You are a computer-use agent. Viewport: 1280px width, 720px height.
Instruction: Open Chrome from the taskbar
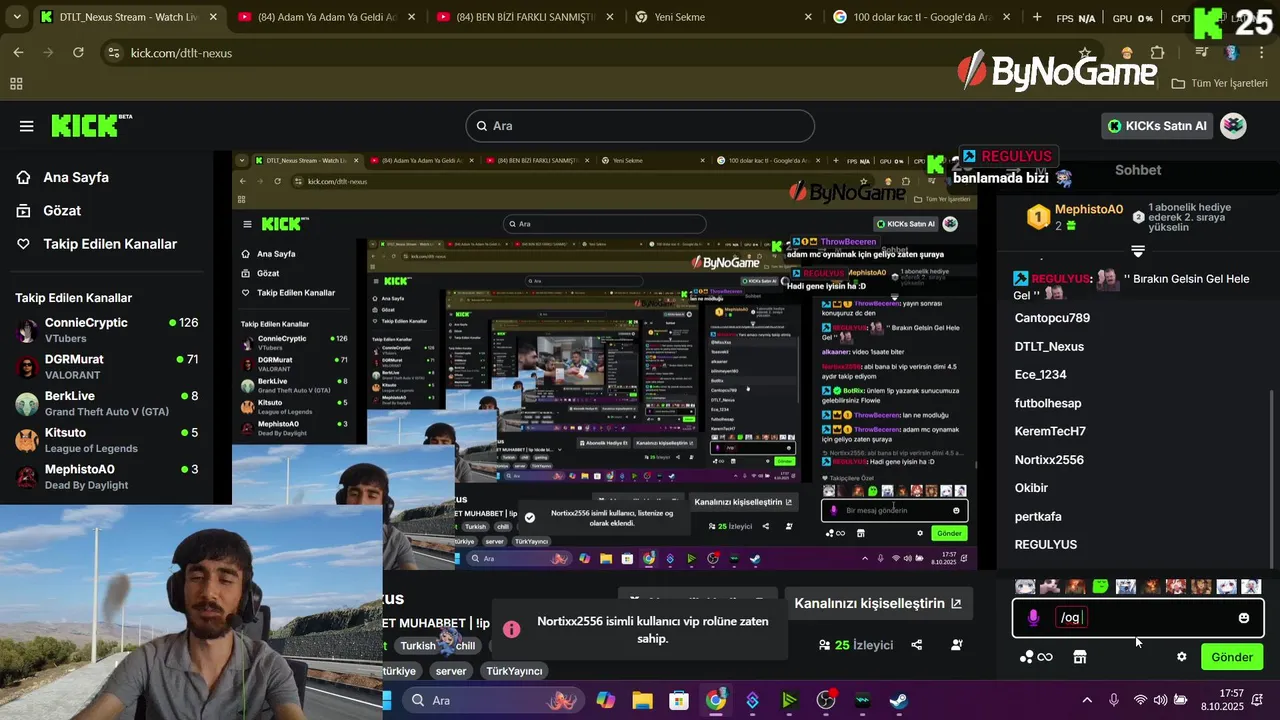(715, 700)
